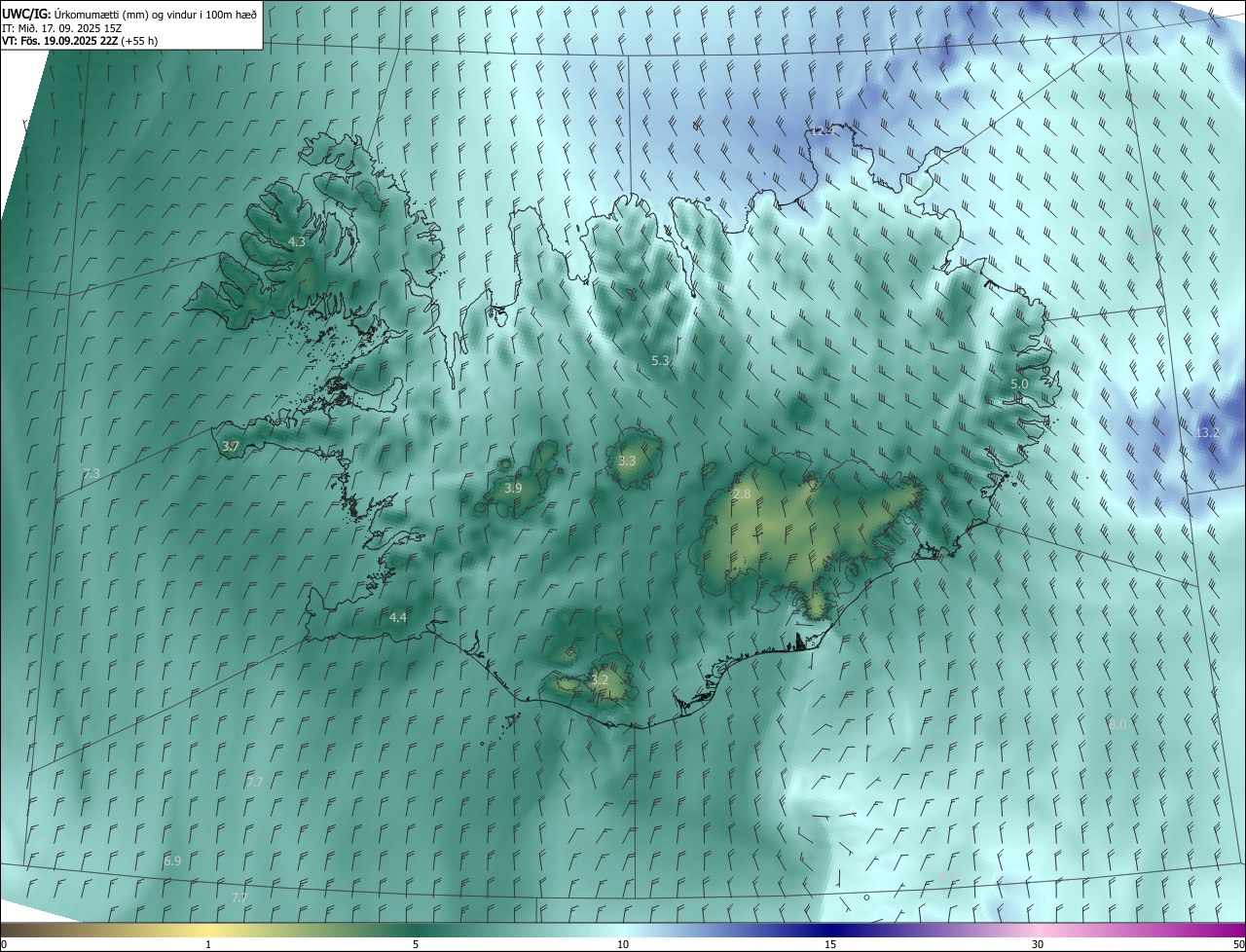Click the IT initial time line reading 15Z
Image resolution: width=1246 pixels, height=952 pixels.
(x=62, y=28)
